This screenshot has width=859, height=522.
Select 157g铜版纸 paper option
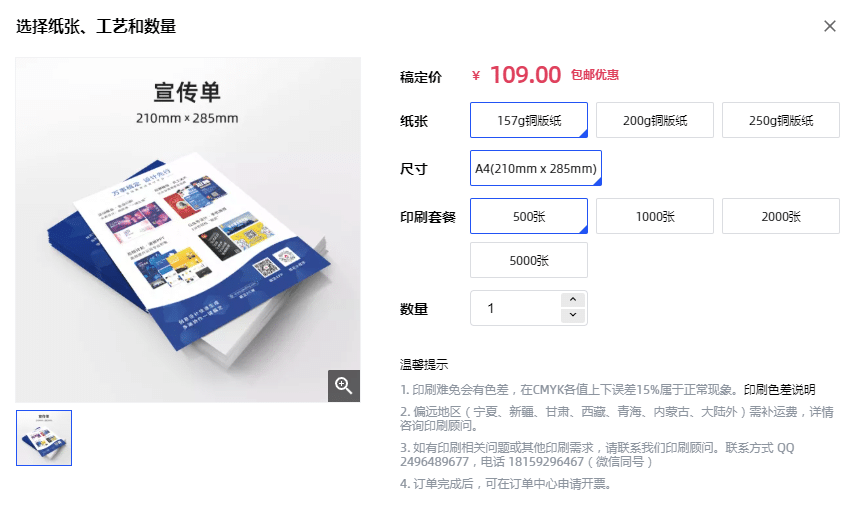coord(529,120)
